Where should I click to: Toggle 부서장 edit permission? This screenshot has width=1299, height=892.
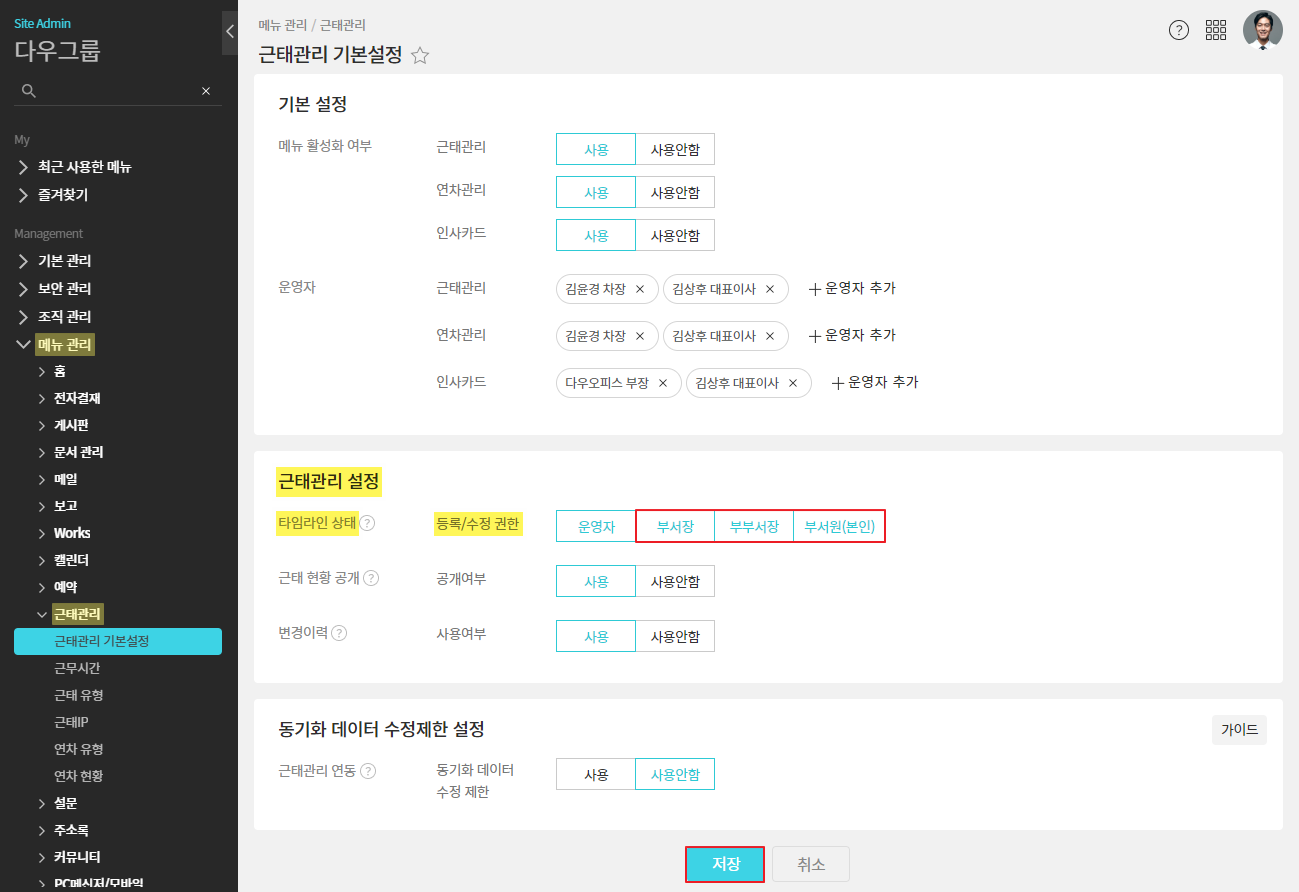click(x=675, y=526)
